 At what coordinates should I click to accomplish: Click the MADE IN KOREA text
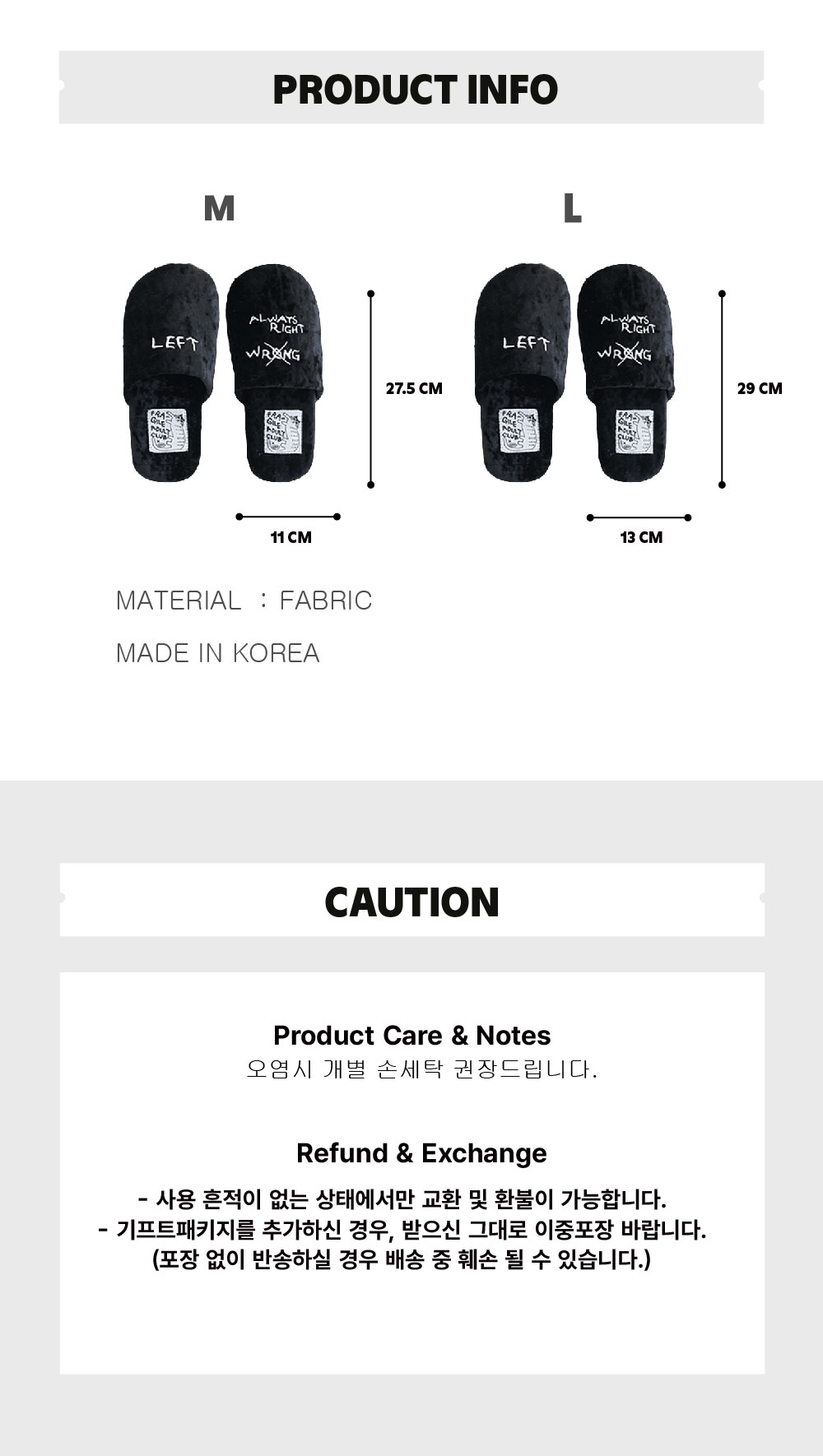(x=217, y=653)
